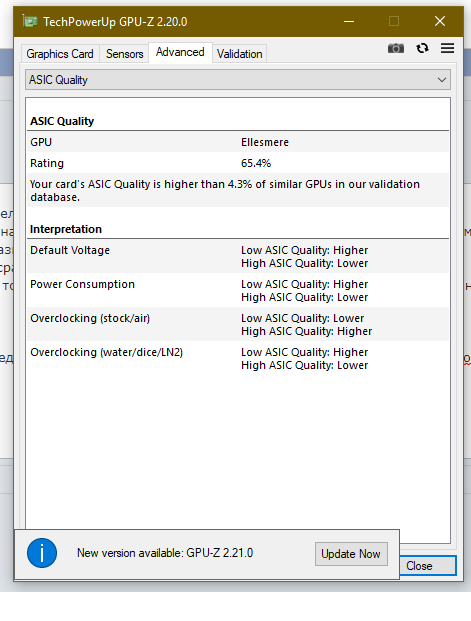
Task: Click the ASIC Quality section heading
Action: tap(62, 121)
